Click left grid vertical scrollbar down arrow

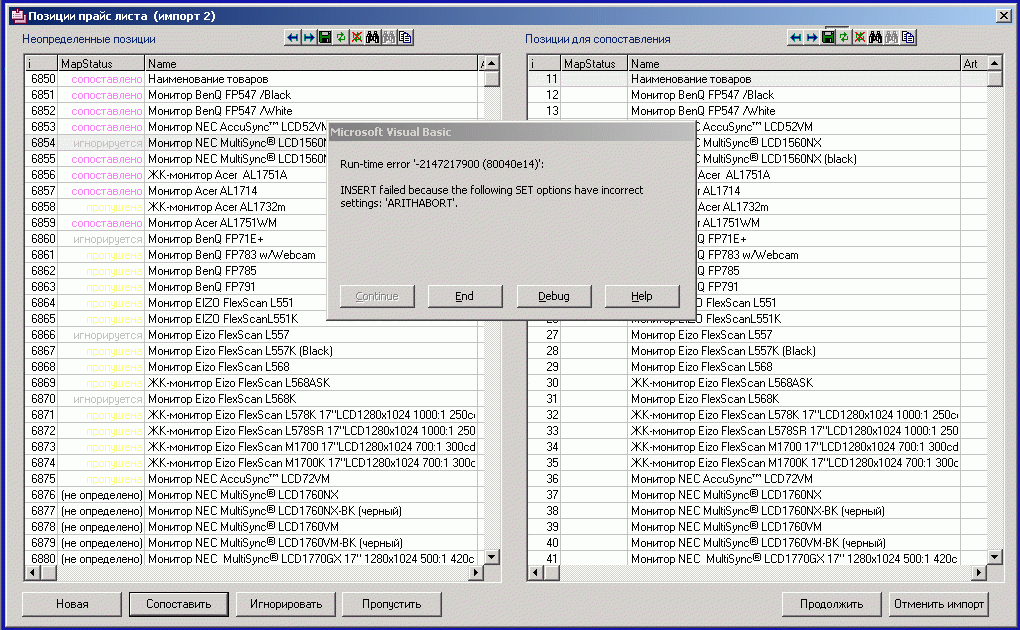[492, 557]
